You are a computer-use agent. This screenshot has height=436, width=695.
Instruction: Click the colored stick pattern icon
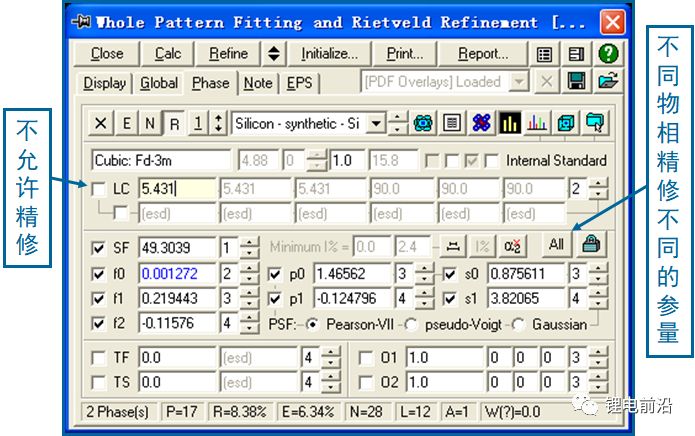pos(537,123)
